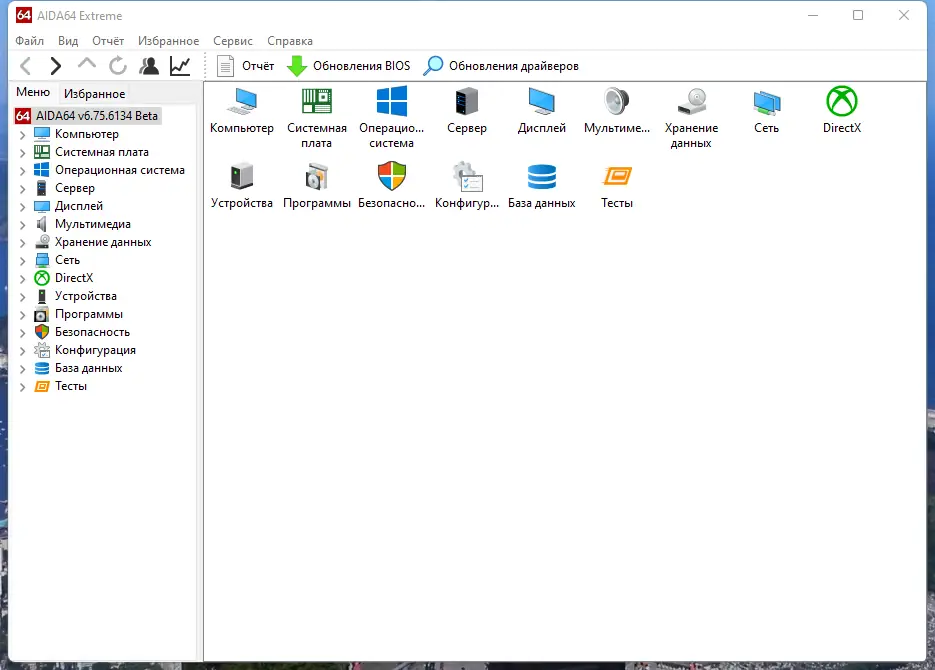Expand the Операционная система tree chevron
The height and width of the screenshot is (670, 935).
(x=22, y=170)
